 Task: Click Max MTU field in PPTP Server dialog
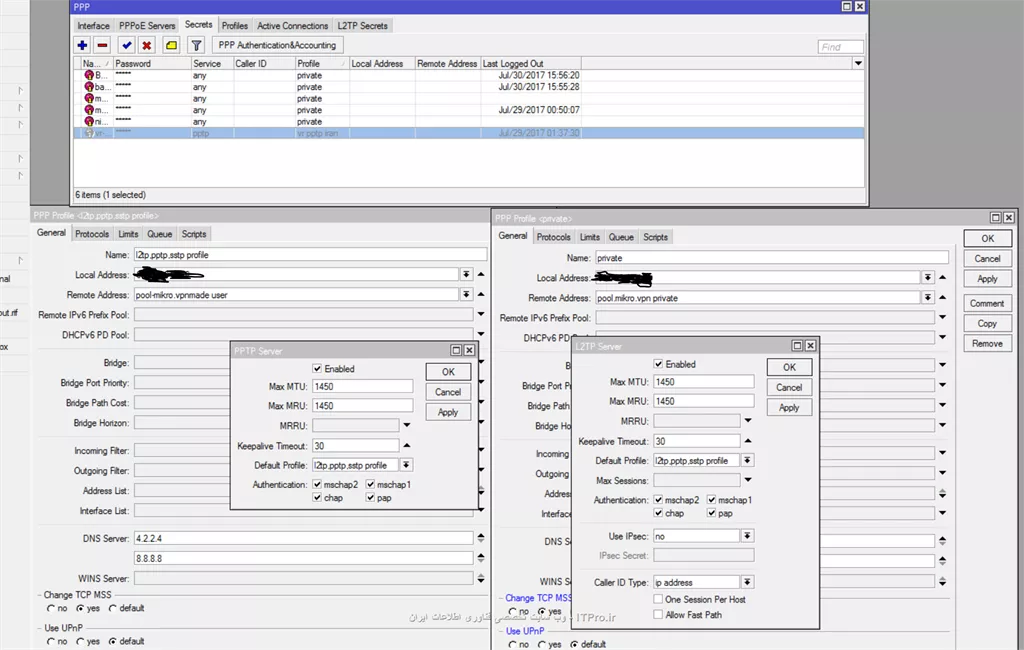[362, 387]
